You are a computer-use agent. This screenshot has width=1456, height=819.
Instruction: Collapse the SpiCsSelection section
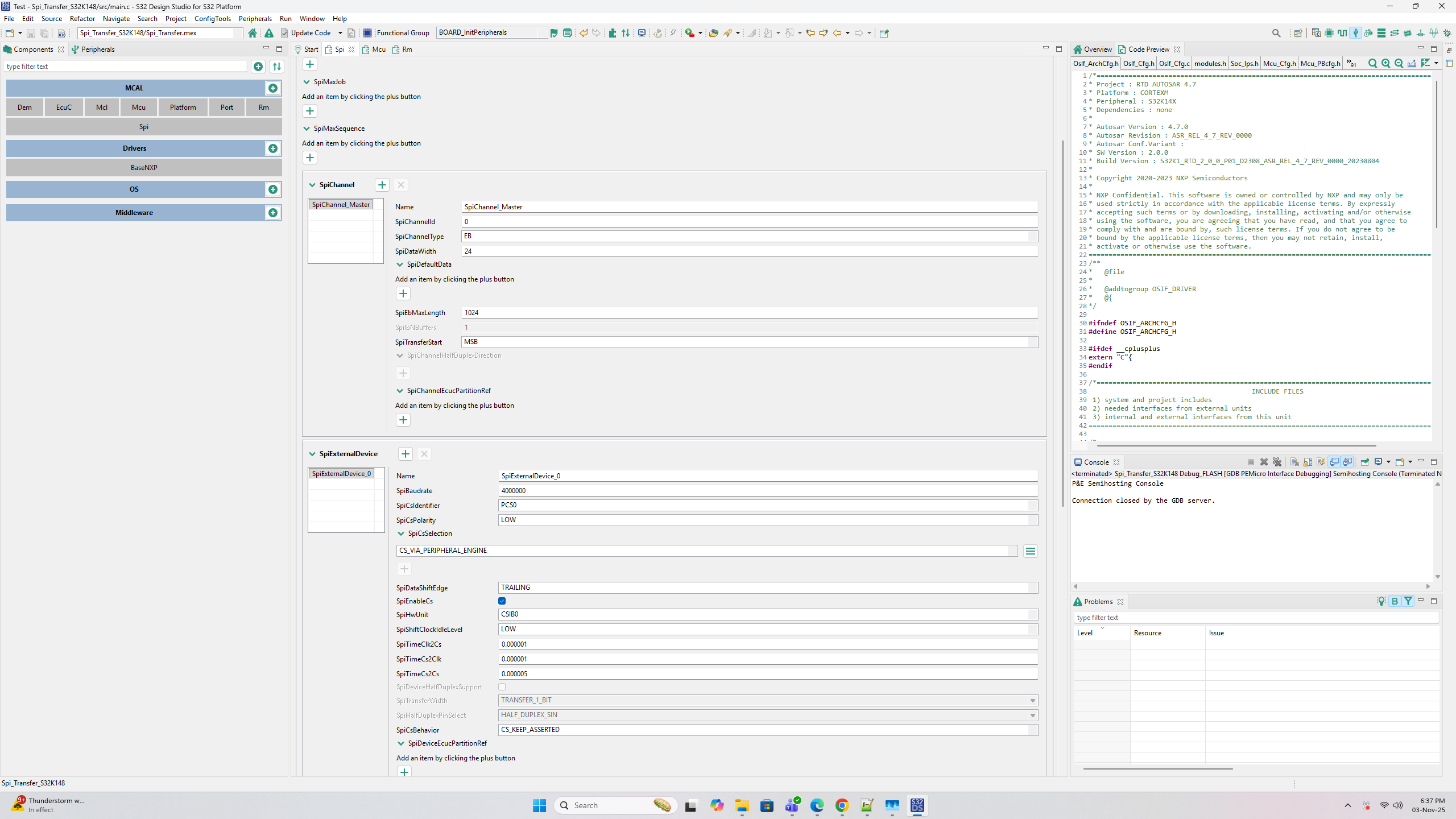point(400,533)
